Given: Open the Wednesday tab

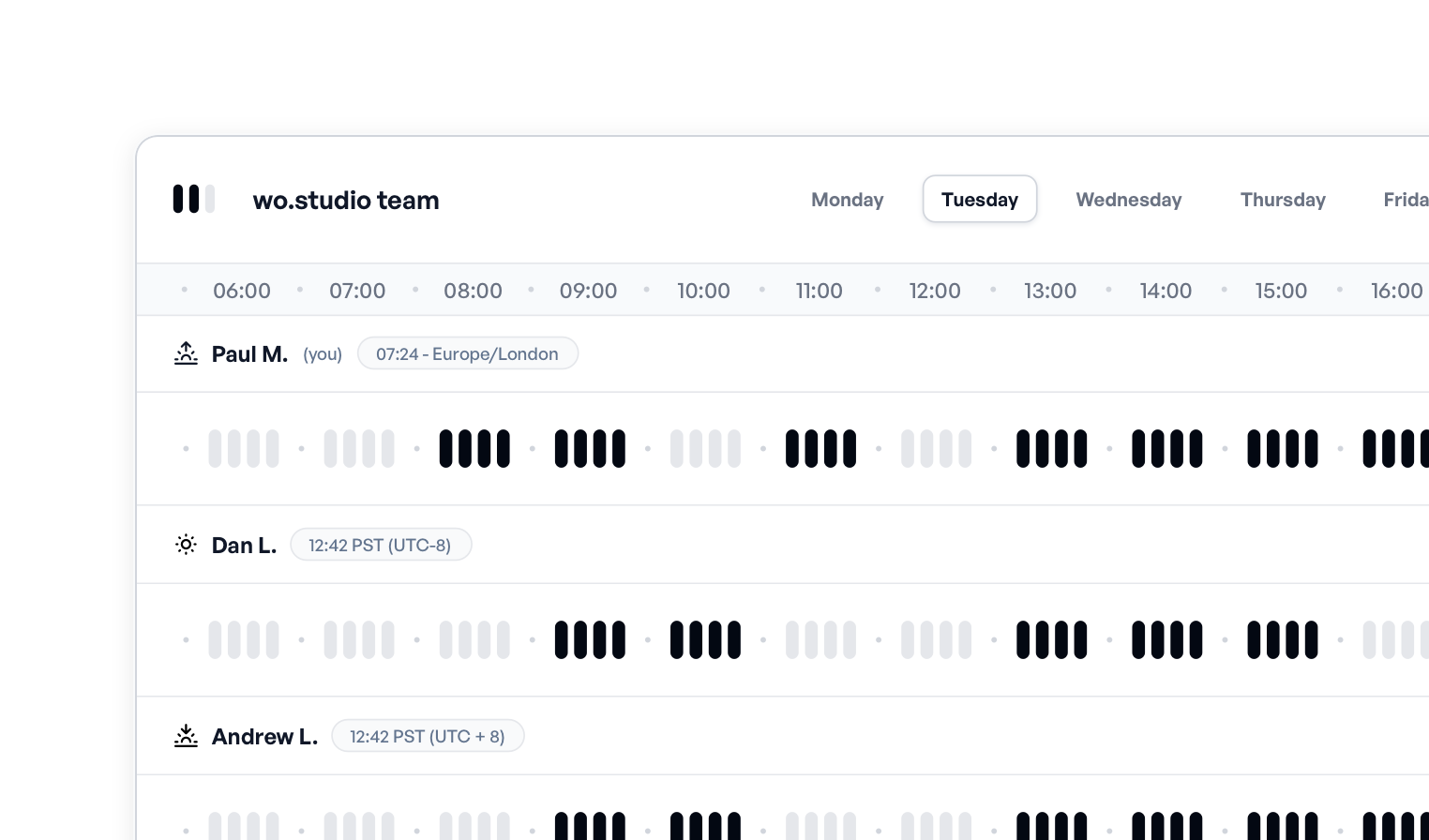Looking at the screenshot, I should click(x=1128, y=200).
